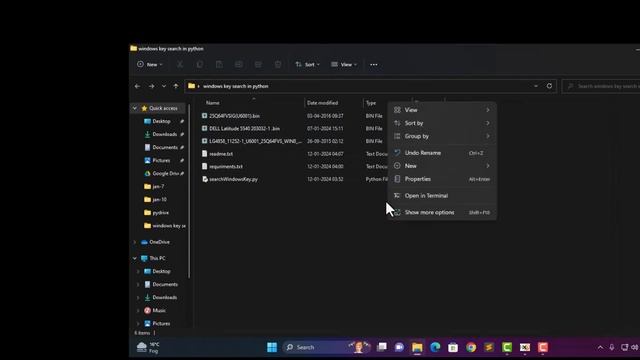Image resolution: width=640 pixels, height=360 pixels.
Task: Choose Properties in context menu
Action: [x=442, y=179]
